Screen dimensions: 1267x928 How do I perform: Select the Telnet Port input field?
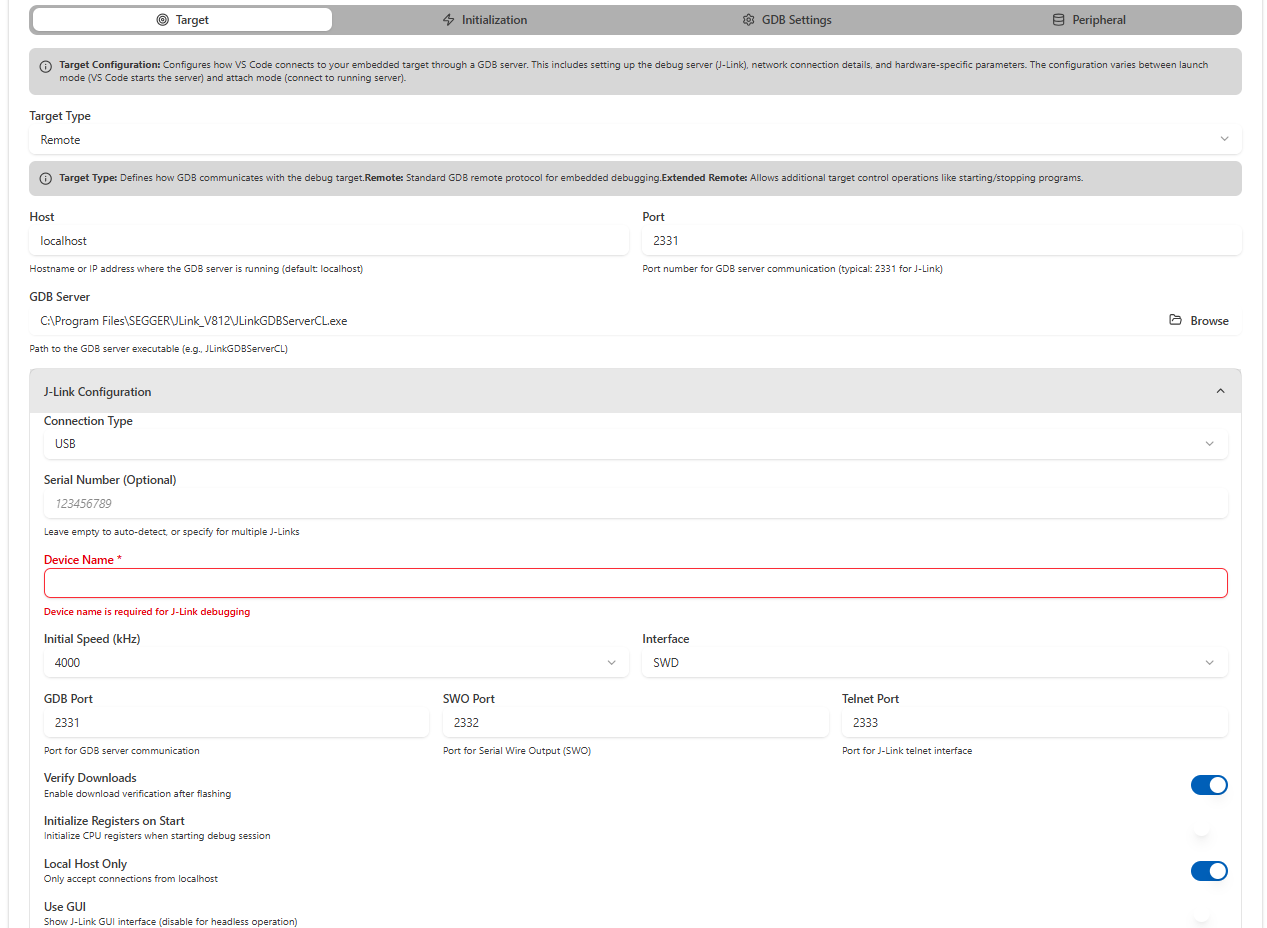coord(1034,723)
